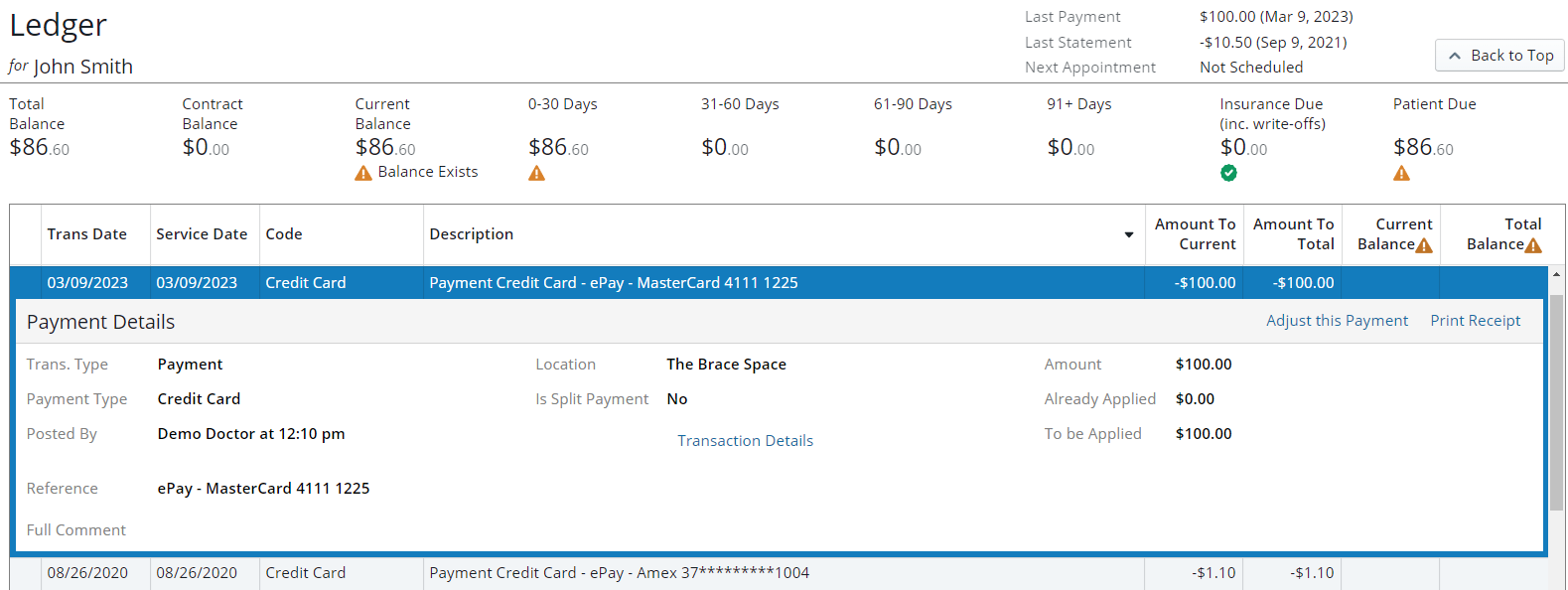The width and height of the screenshot is (1568, 590).
Task: Click the Adjust this Payment link
Action: click(1337, 321)
